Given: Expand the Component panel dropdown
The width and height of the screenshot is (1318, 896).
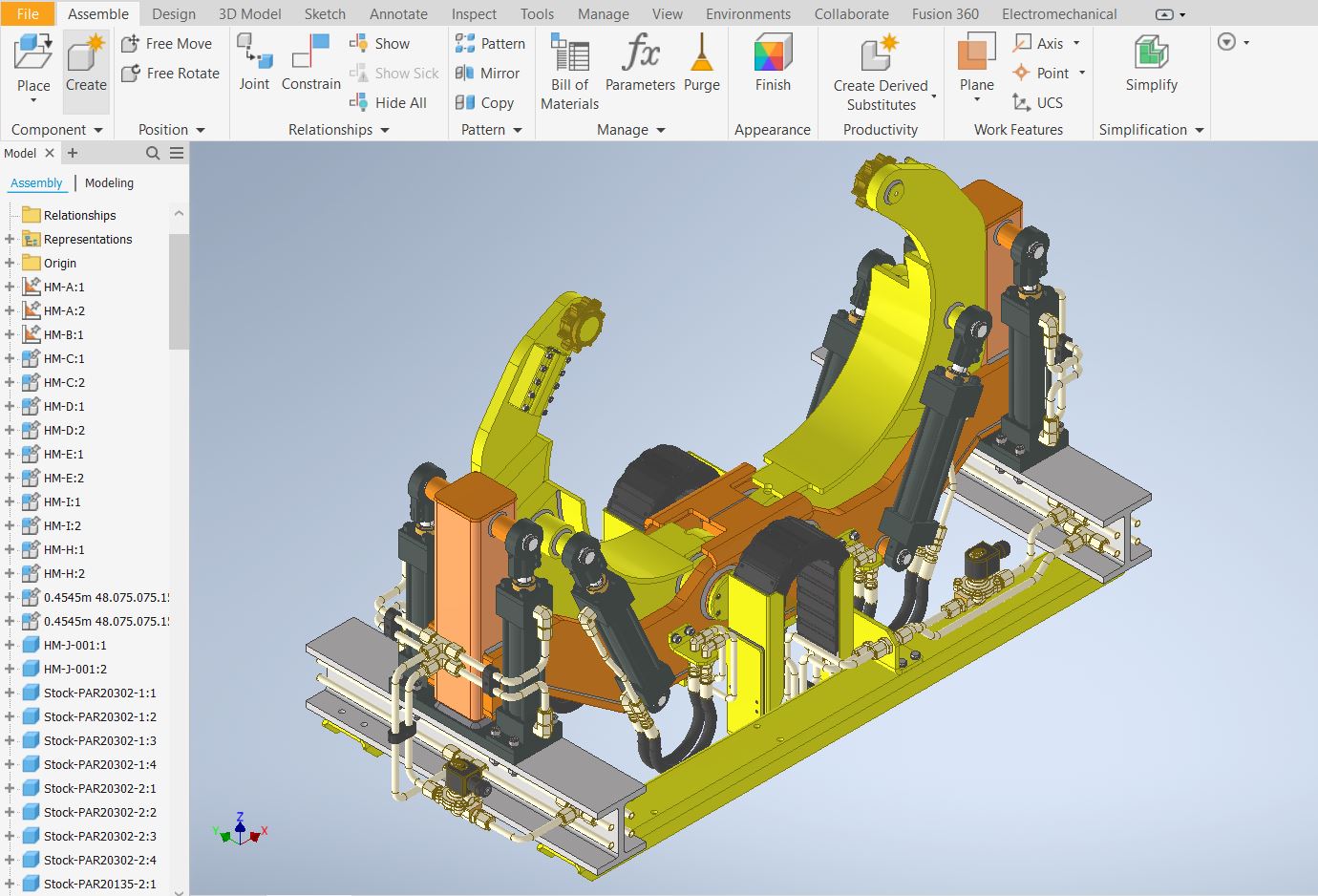Looking at the screenshot, I should (97, 130).
